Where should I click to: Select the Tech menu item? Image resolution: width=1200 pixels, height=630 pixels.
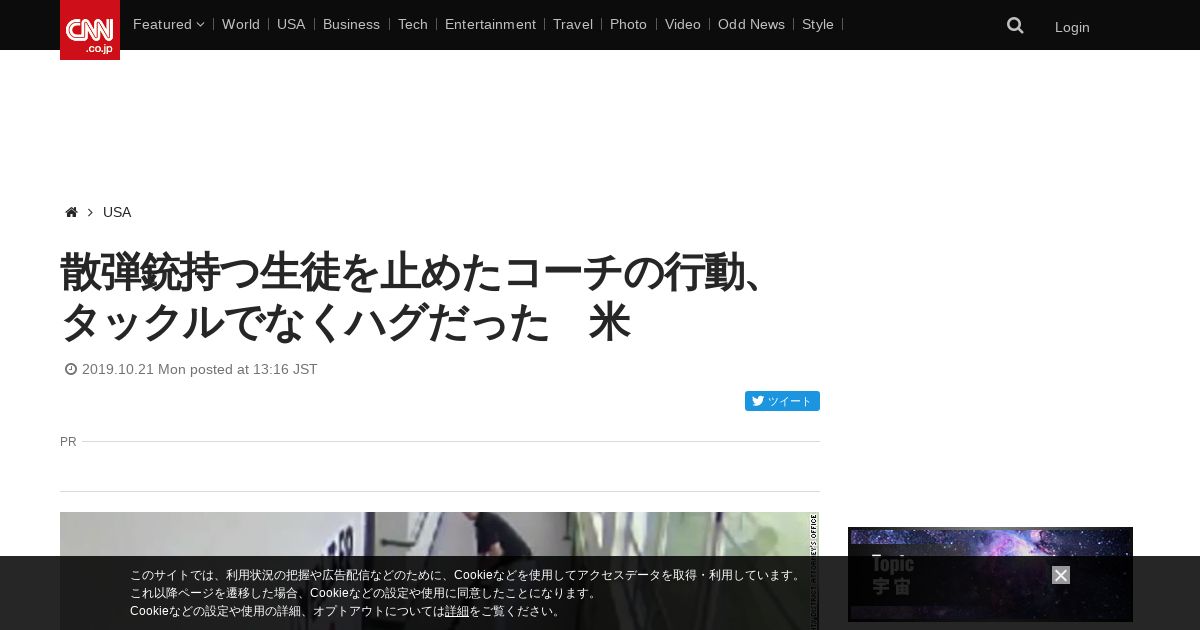[412, 24]
